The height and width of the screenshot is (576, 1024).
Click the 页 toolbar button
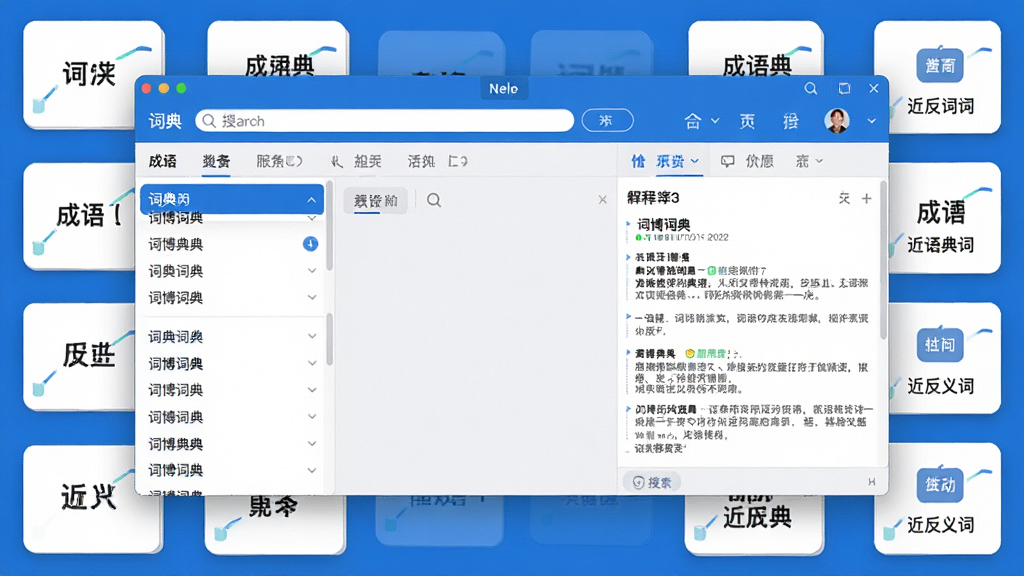click(747, 121)
